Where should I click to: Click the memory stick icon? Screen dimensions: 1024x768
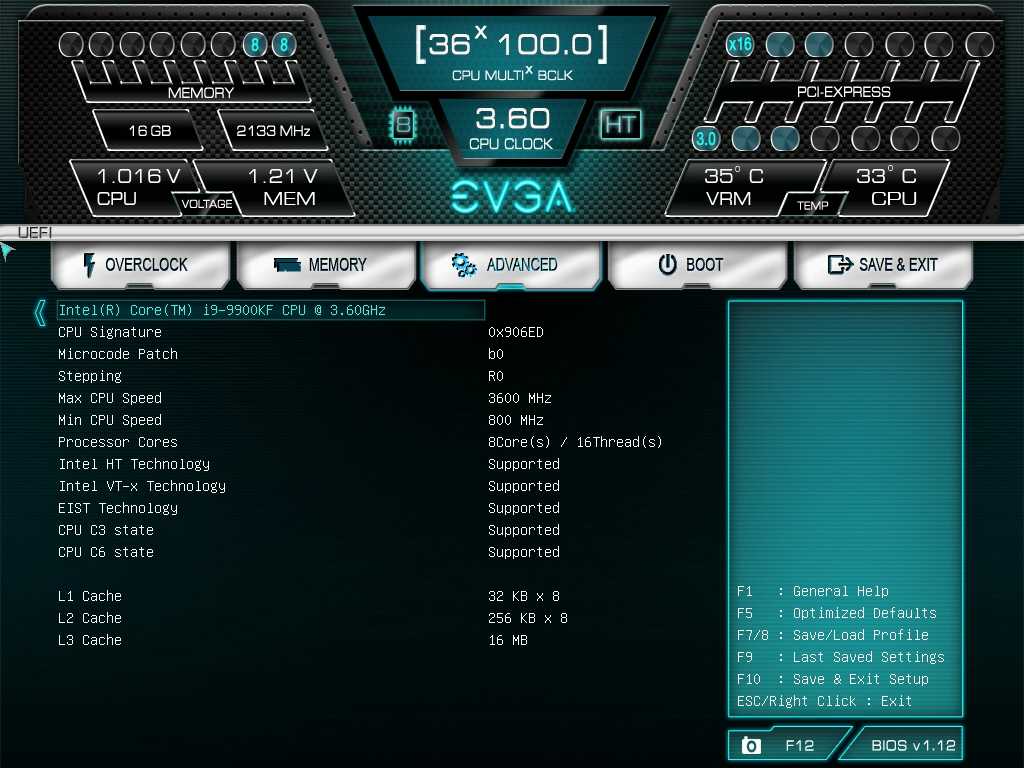287,265
